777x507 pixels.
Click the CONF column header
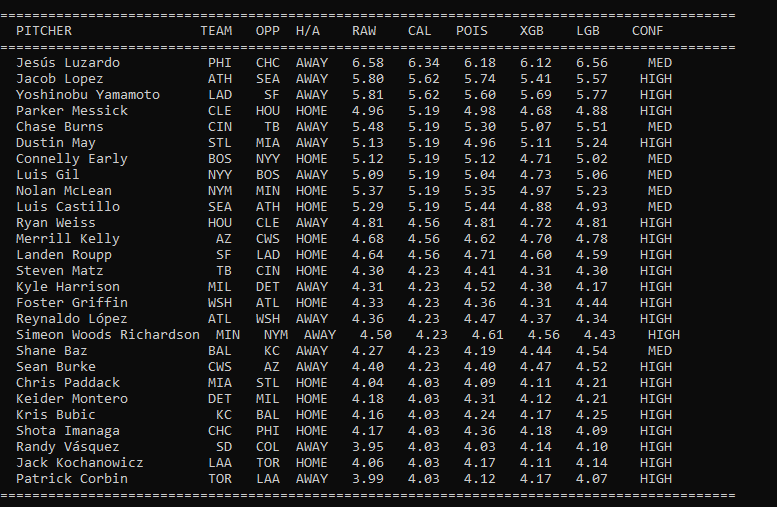pyautogui.click(x=648, y=31)
